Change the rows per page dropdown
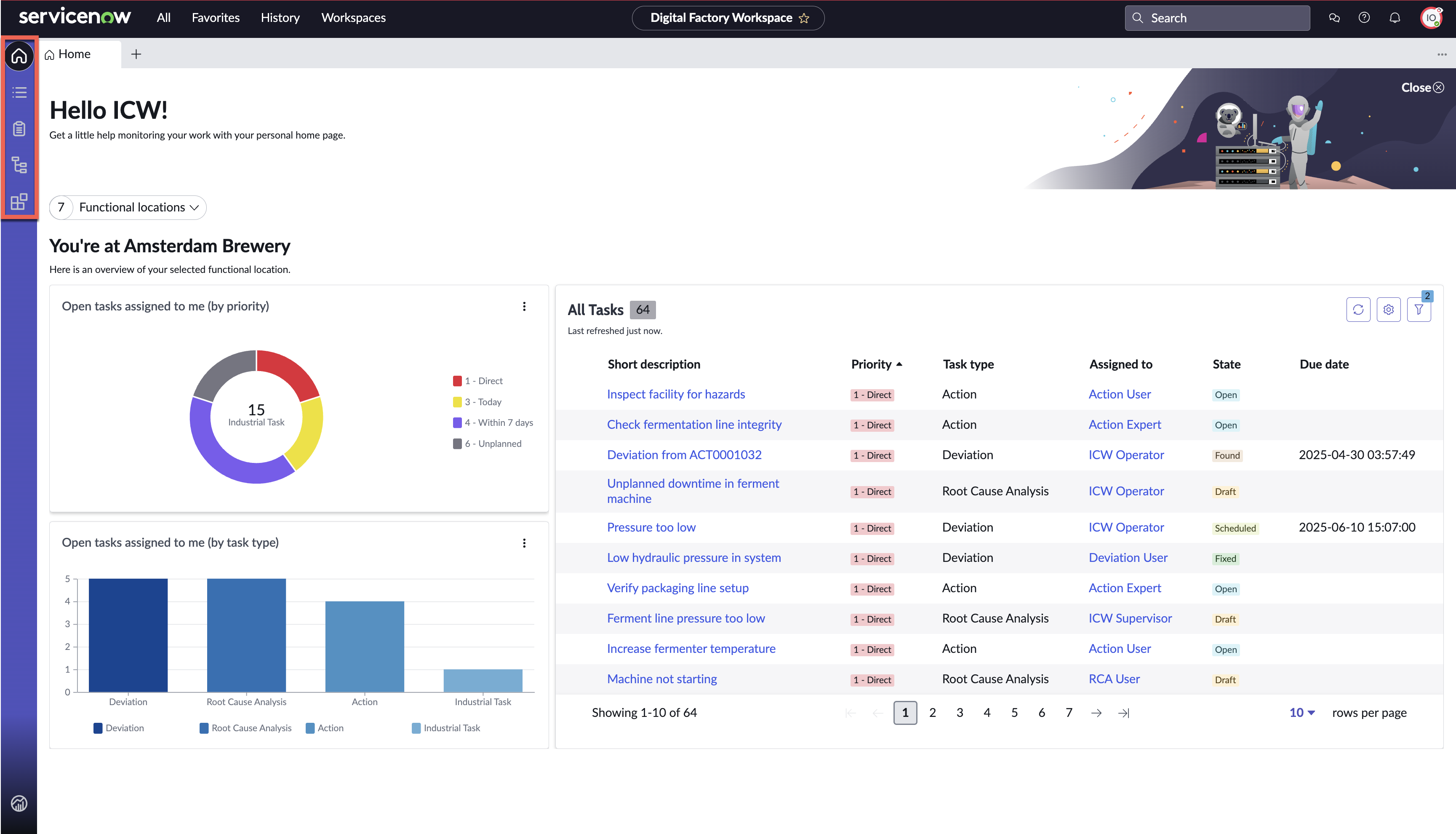 (1302, 713)
